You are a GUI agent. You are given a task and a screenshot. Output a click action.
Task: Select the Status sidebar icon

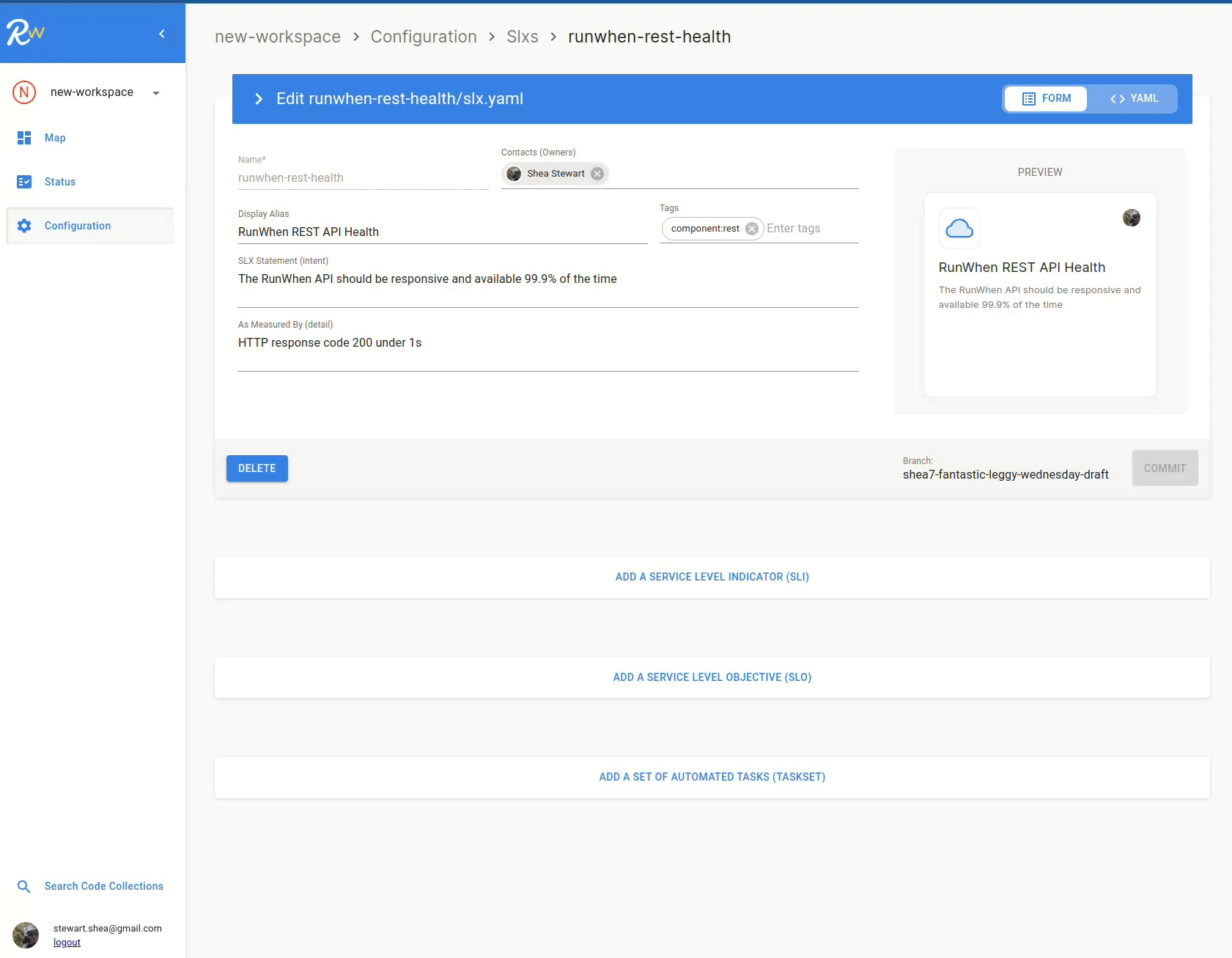click(x=24, y=182)
